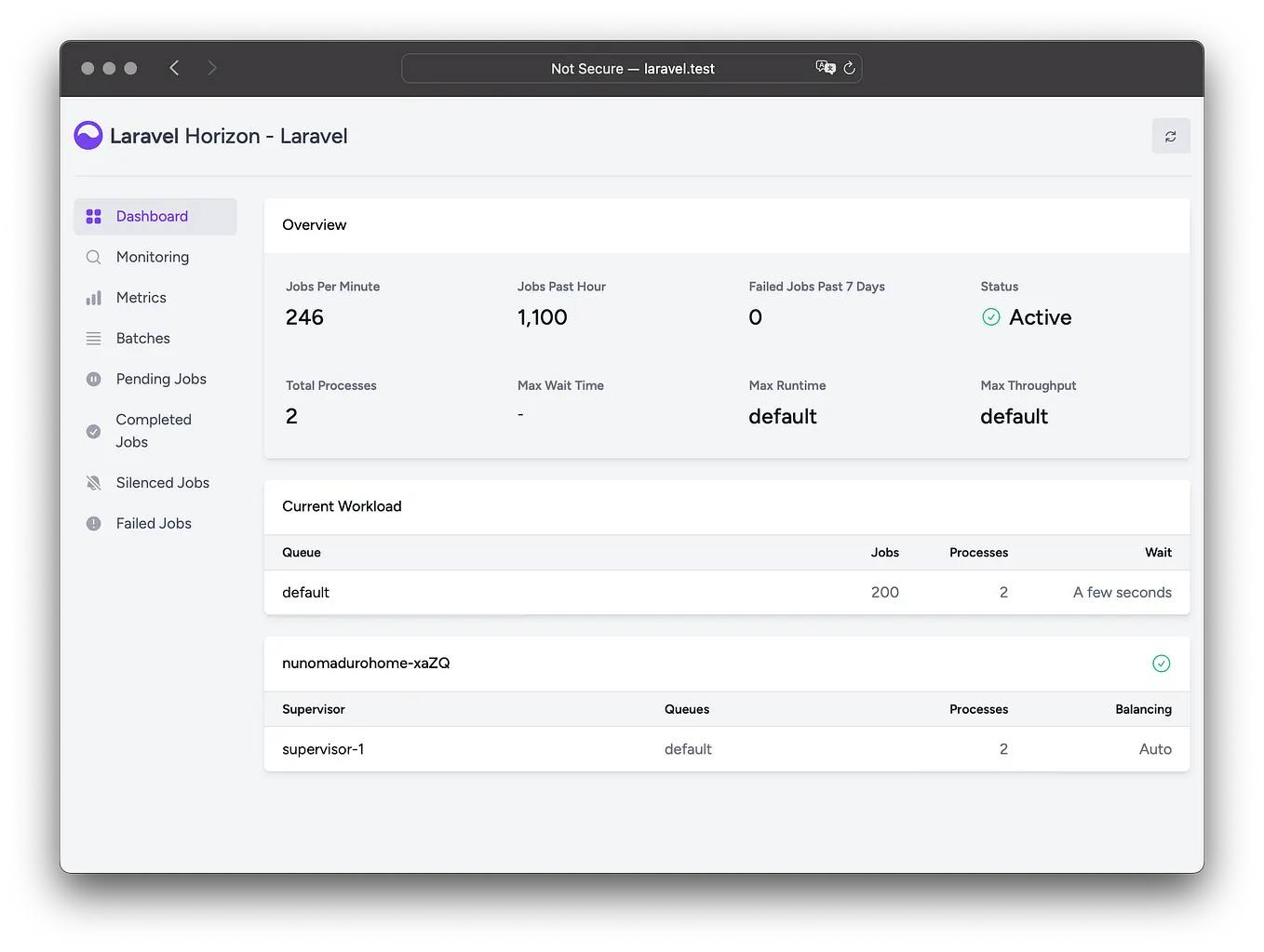Click the green check beside nunomadurohome-xaZQ
Screen dimensions: 1264x952
pos(1161,664)
